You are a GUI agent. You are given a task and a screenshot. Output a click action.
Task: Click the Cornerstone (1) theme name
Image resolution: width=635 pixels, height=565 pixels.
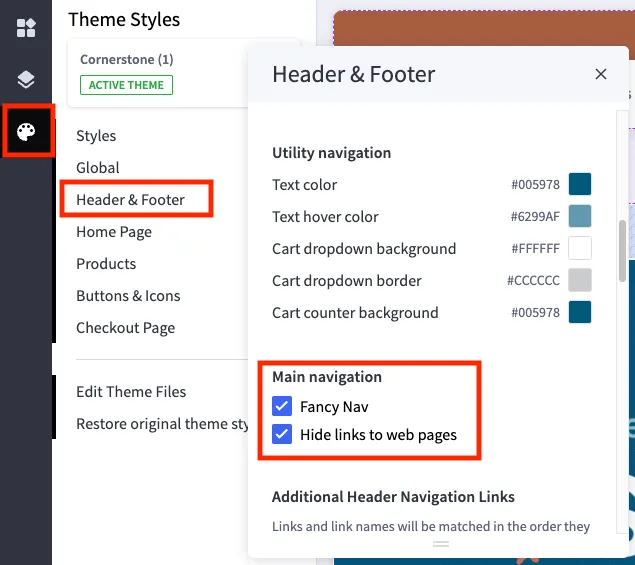coord(127,60)
